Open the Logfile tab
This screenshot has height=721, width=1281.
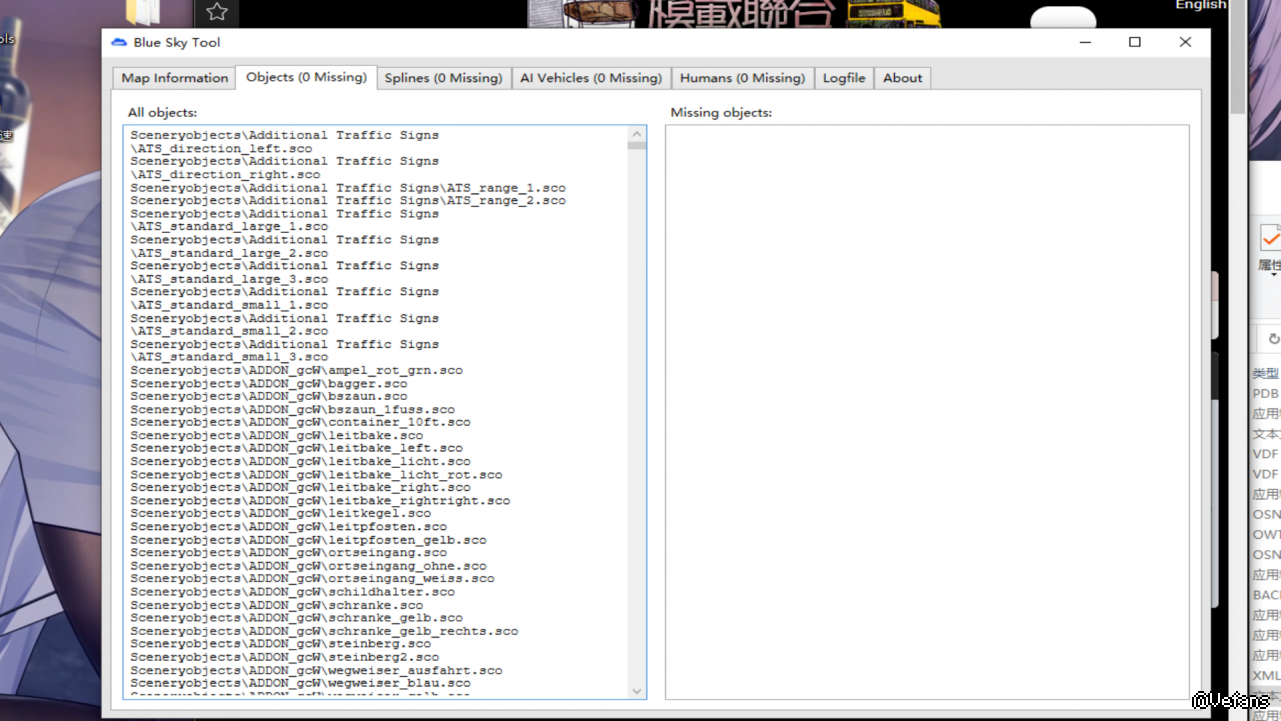click(844, 78)
